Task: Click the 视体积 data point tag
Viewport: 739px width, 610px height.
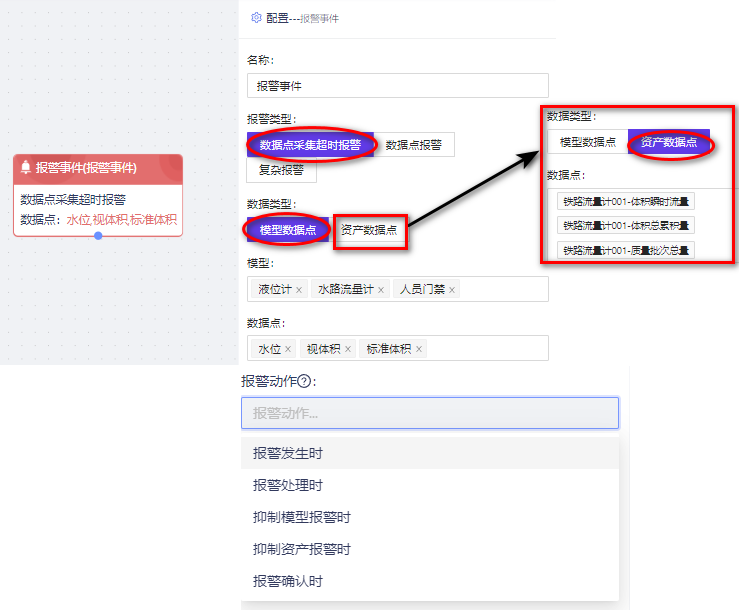Action: pos(328,349)
